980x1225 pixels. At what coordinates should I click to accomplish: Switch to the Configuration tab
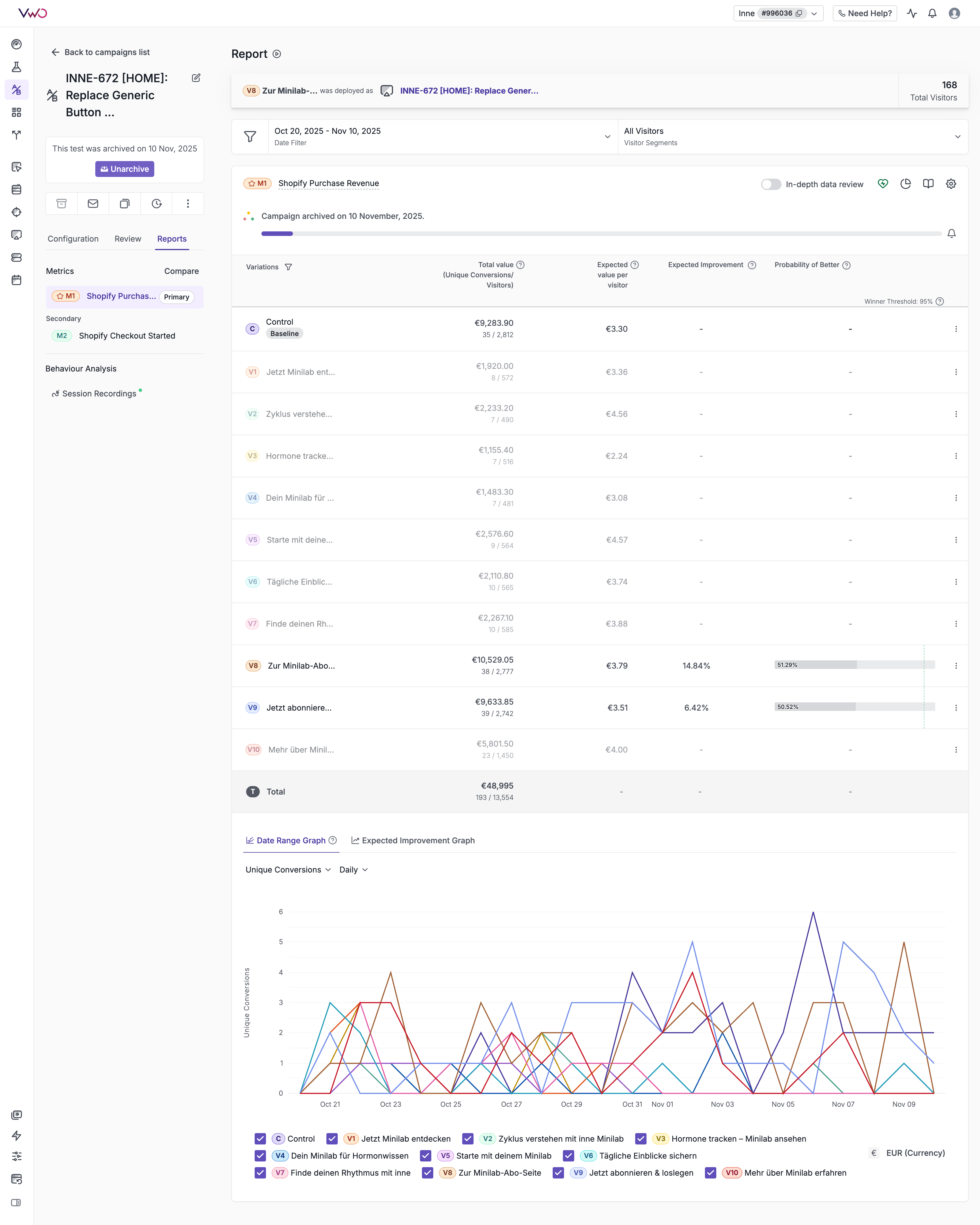pos(73,239)
